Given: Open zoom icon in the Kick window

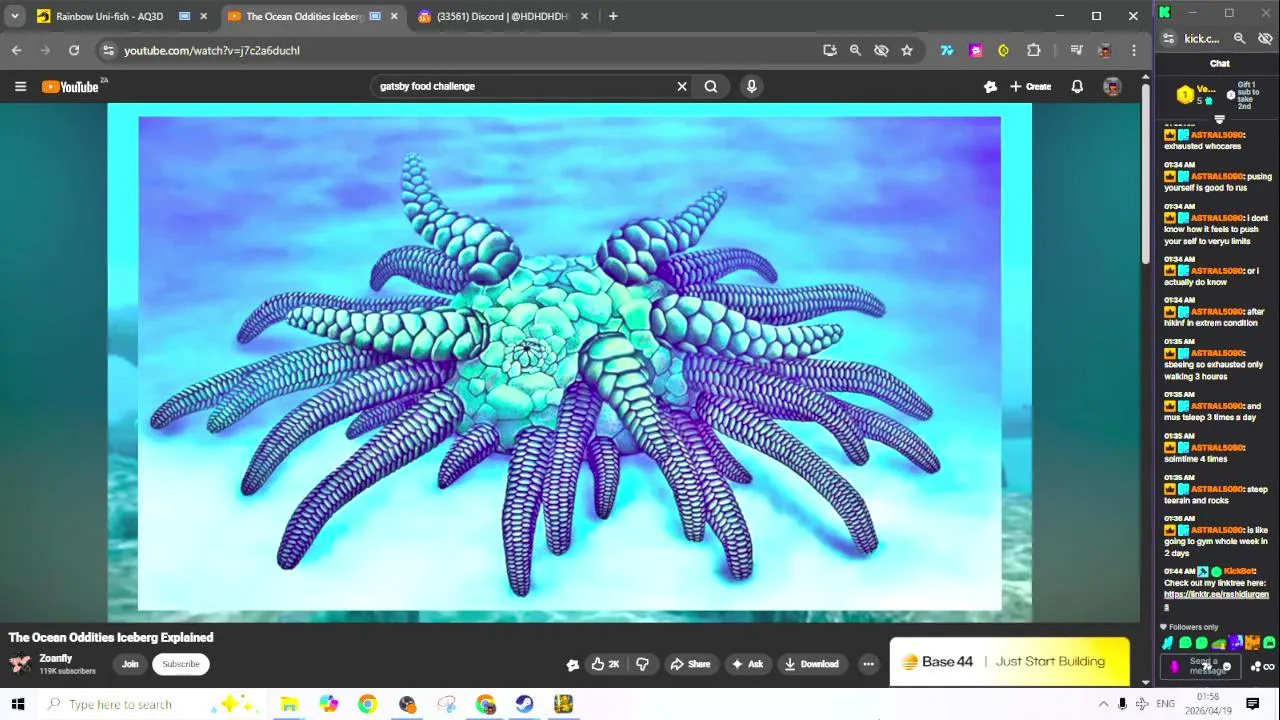Looking at the screenshot, I should tap(1239, 39).
